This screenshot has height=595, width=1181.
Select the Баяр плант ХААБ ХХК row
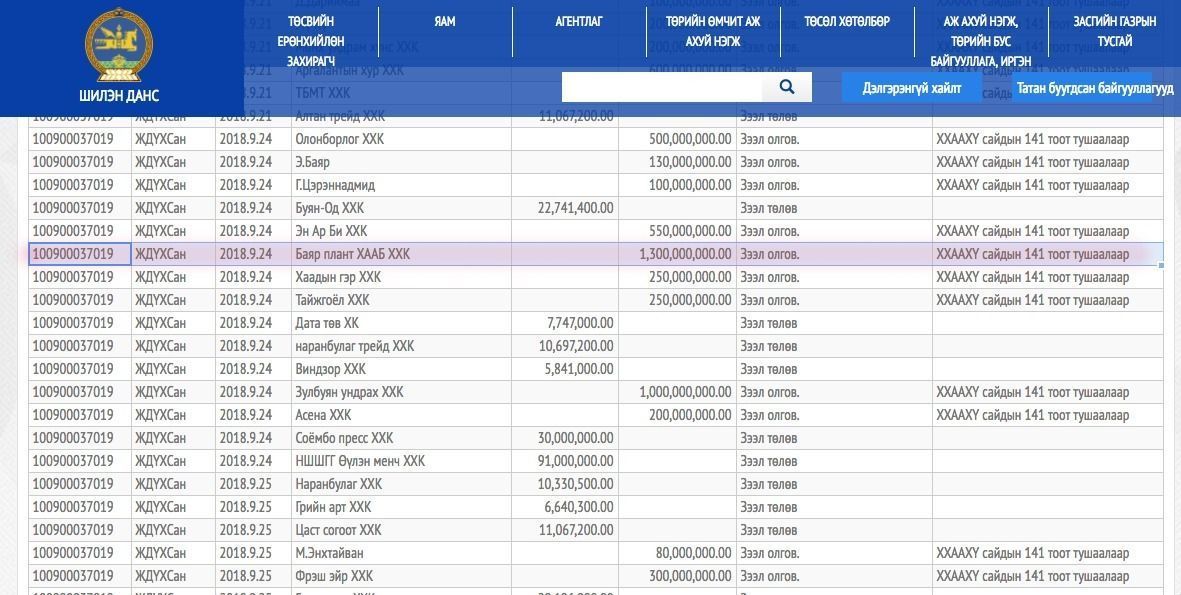pyautogui.click(x=596, y=254)
